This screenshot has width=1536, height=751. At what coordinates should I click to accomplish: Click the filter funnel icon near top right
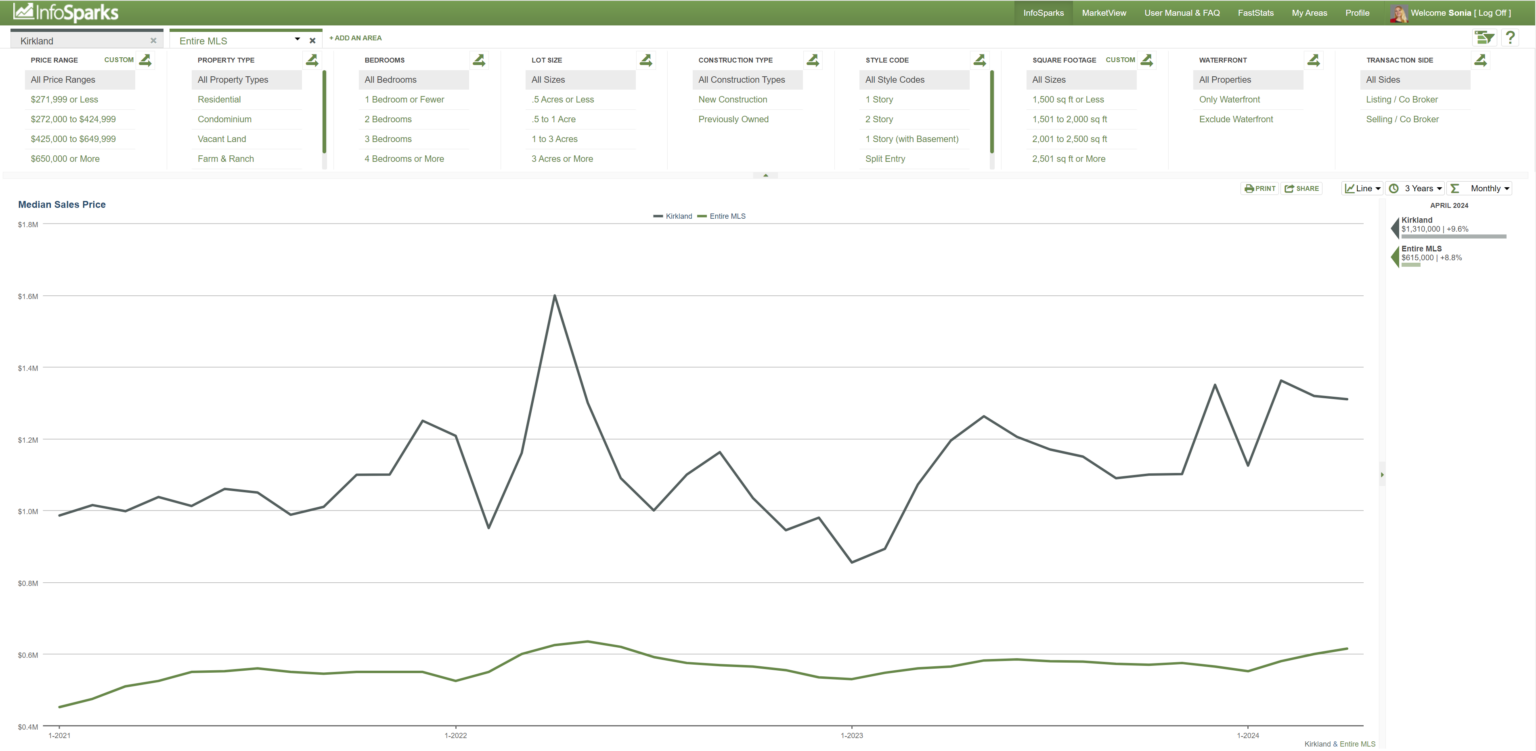click(x=1484, y=35)
